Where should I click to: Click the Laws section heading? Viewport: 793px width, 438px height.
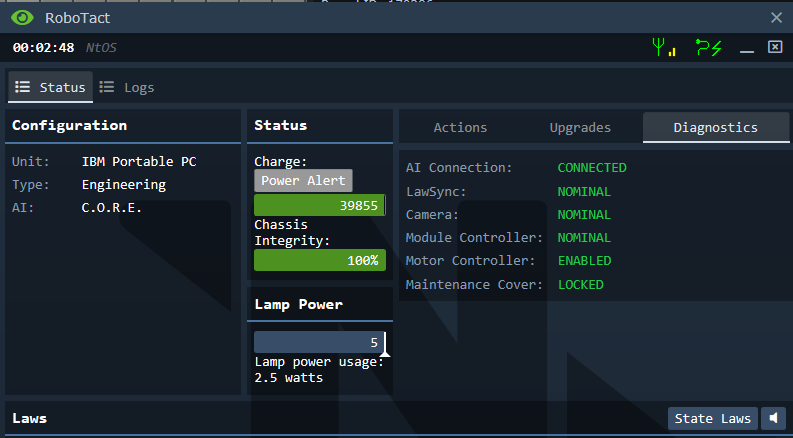tap(29, 418)
